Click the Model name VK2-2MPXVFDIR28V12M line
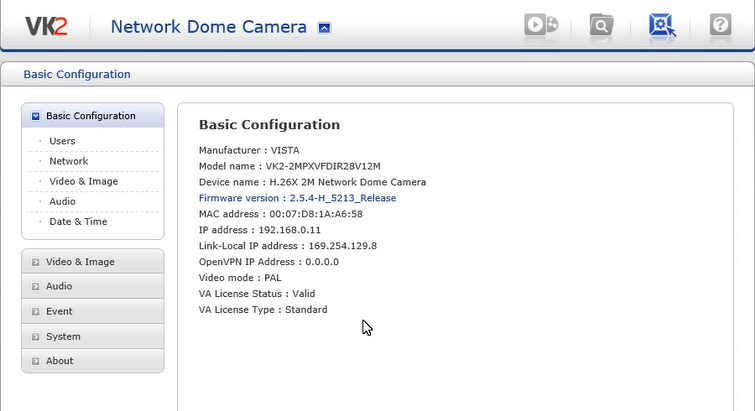The width and height of the screenshot is (755, 411). pos(289,167)
